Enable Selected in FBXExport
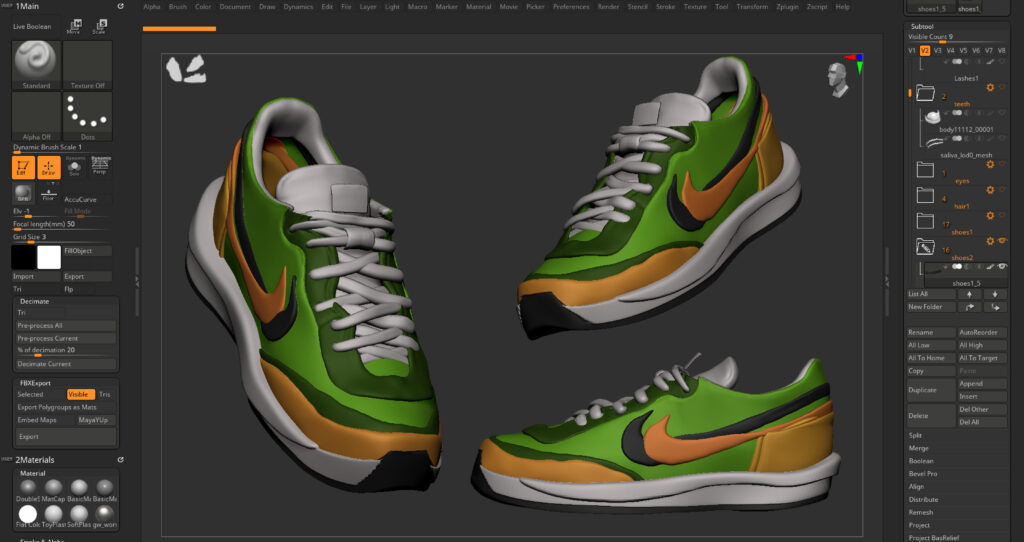Image resolution: width=1024 pixels, height=542 pixels. coord(40,394)
